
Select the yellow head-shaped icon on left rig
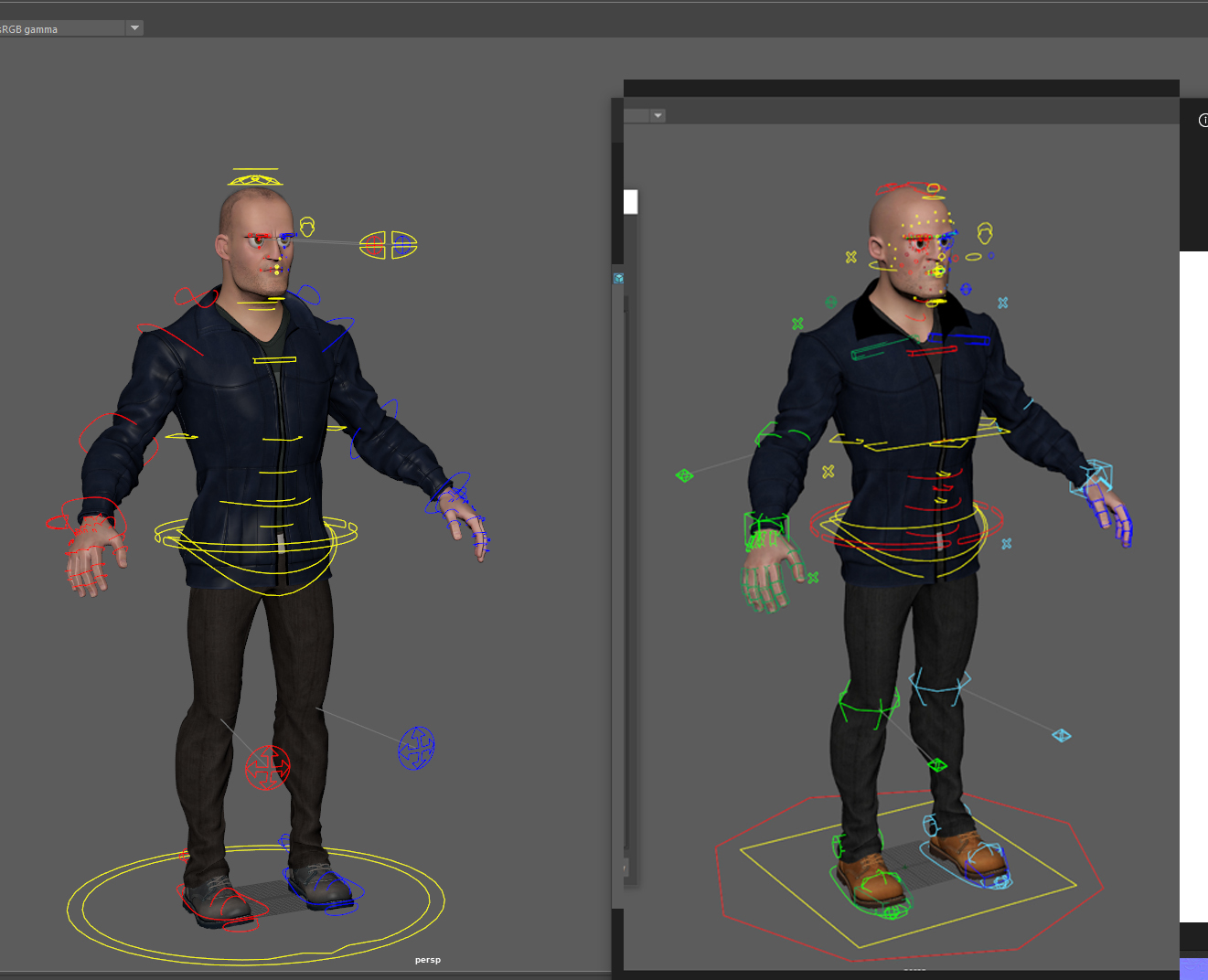click(307, 226)
